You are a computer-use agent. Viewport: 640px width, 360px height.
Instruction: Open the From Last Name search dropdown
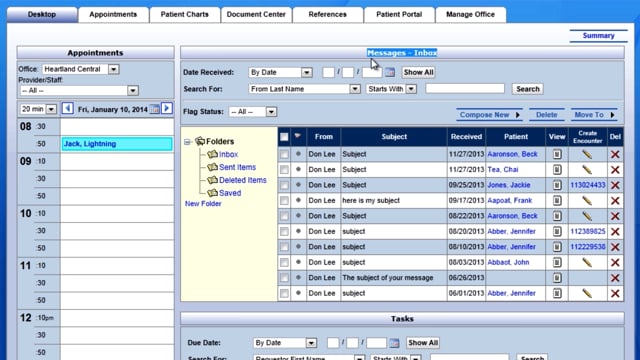[x=304, y=89]
